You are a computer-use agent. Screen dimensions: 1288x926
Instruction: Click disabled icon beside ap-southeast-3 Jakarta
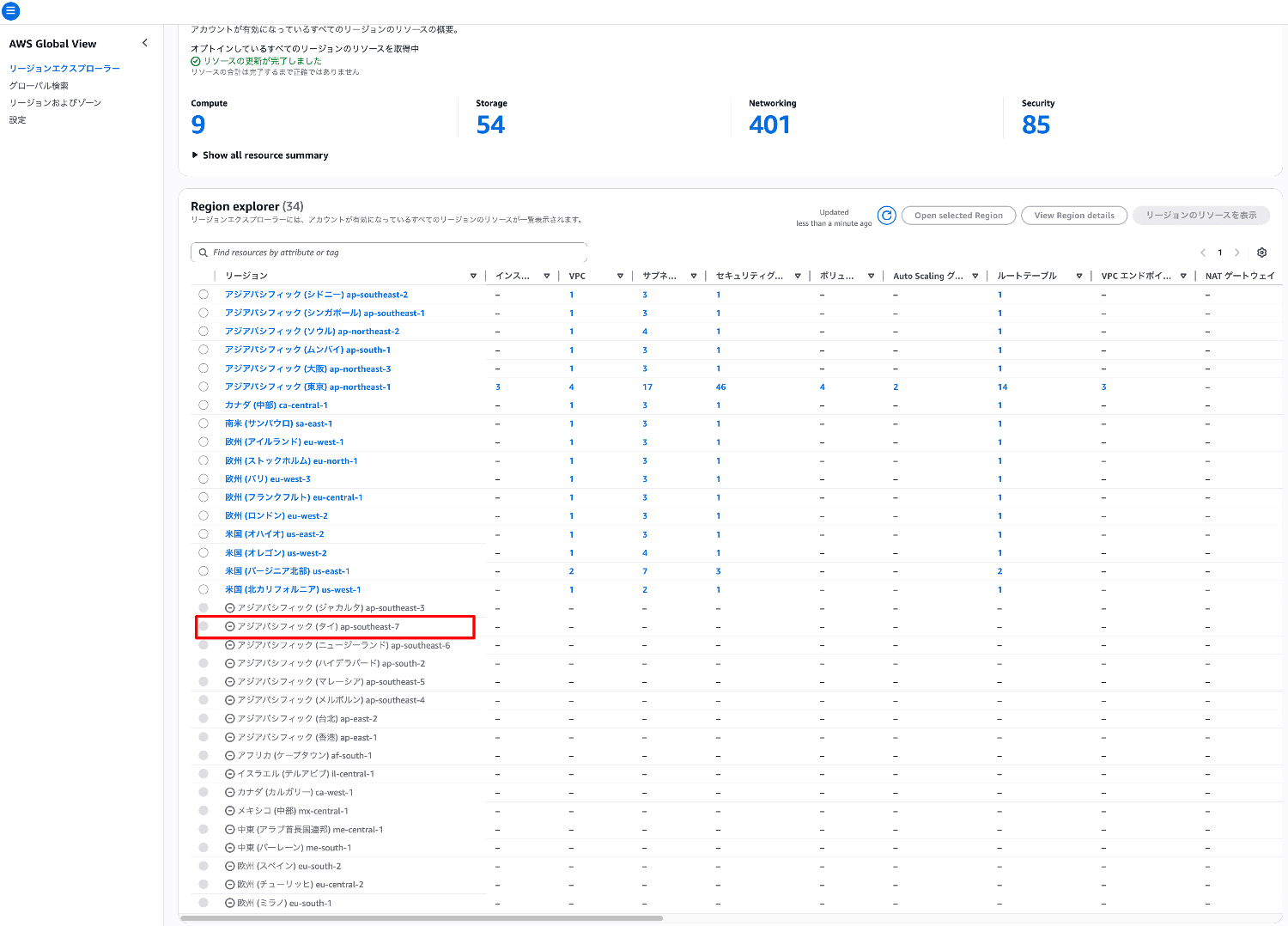coord(230,608)
